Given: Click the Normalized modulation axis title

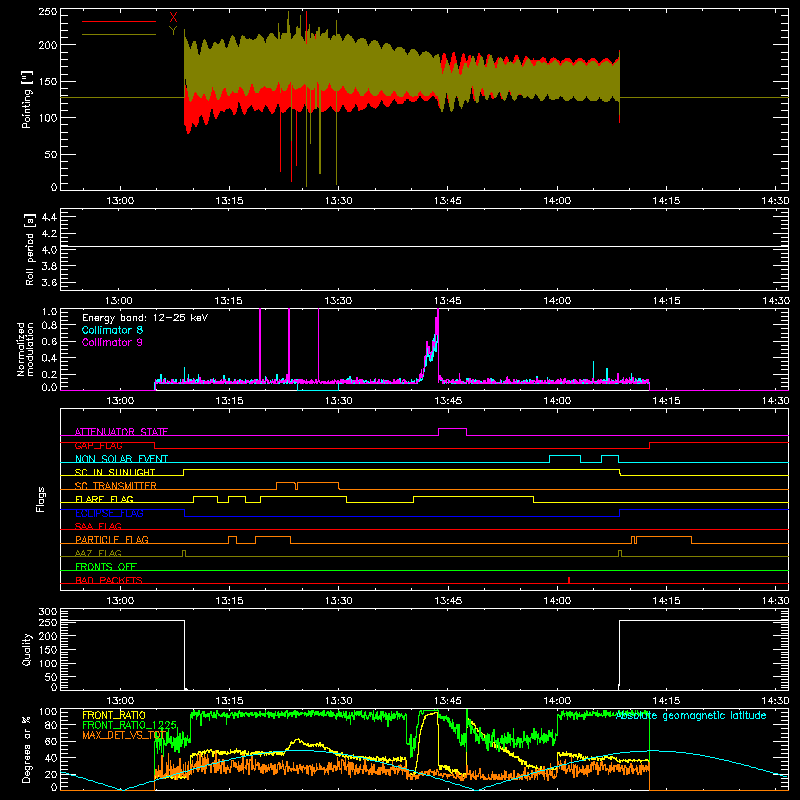Looking at the screenshot, I should coord(25,349).
